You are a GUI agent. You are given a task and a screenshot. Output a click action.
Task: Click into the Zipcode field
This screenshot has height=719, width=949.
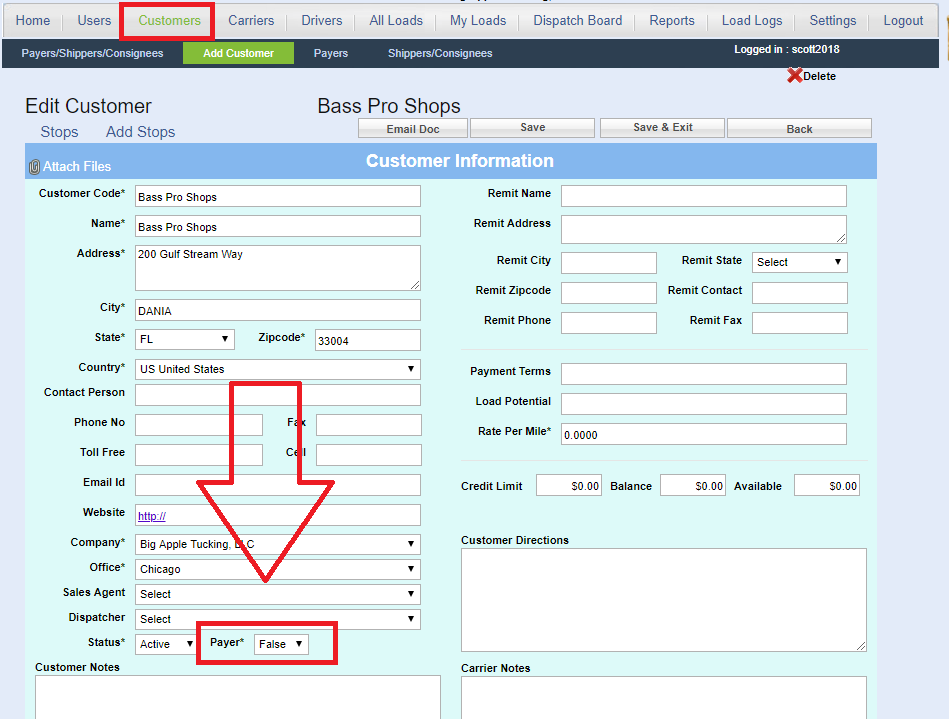pyautogui.click(x=367, y=340)
